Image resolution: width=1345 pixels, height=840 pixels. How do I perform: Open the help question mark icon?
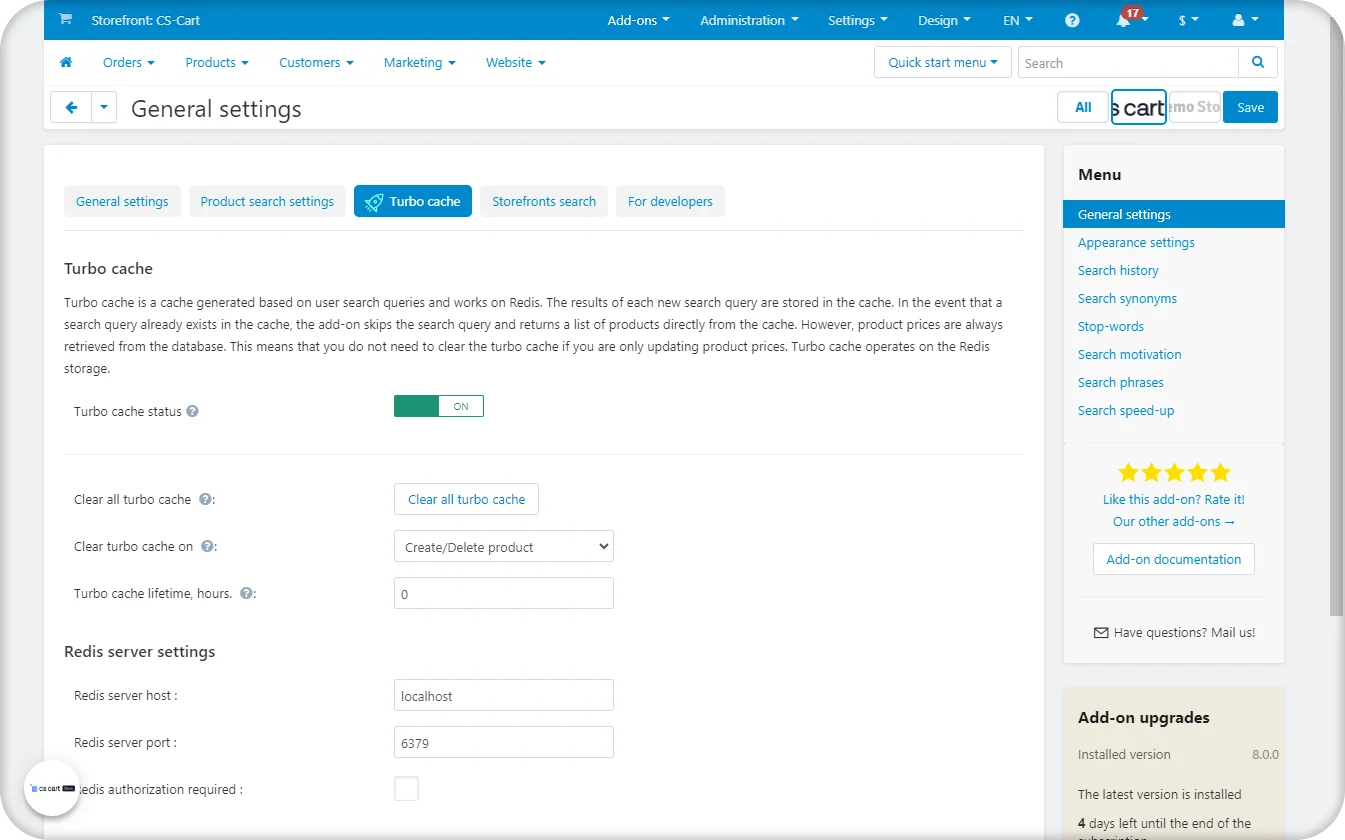(1072, 20)
